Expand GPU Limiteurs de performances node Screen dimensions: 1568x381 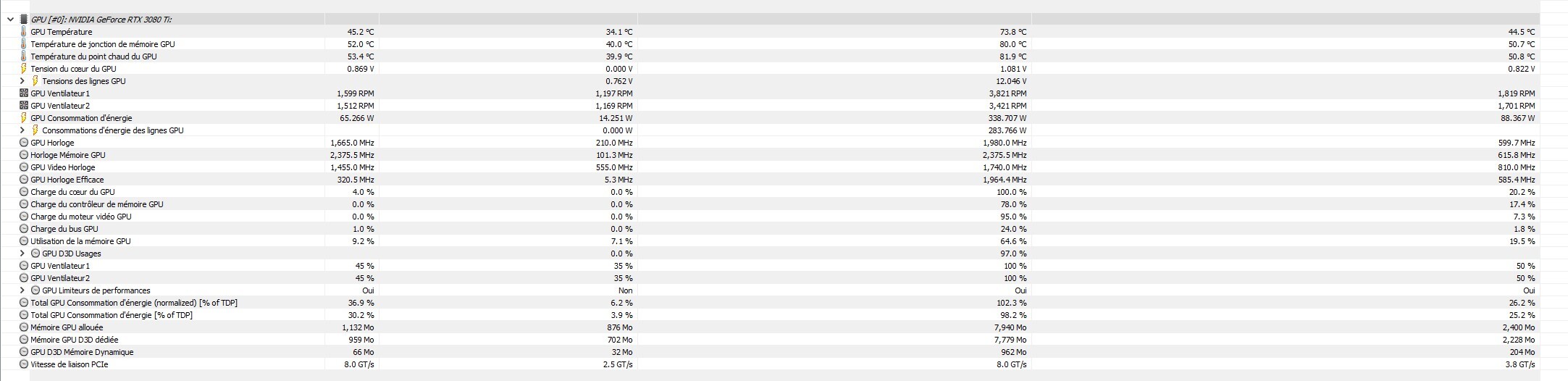[22, 290]
